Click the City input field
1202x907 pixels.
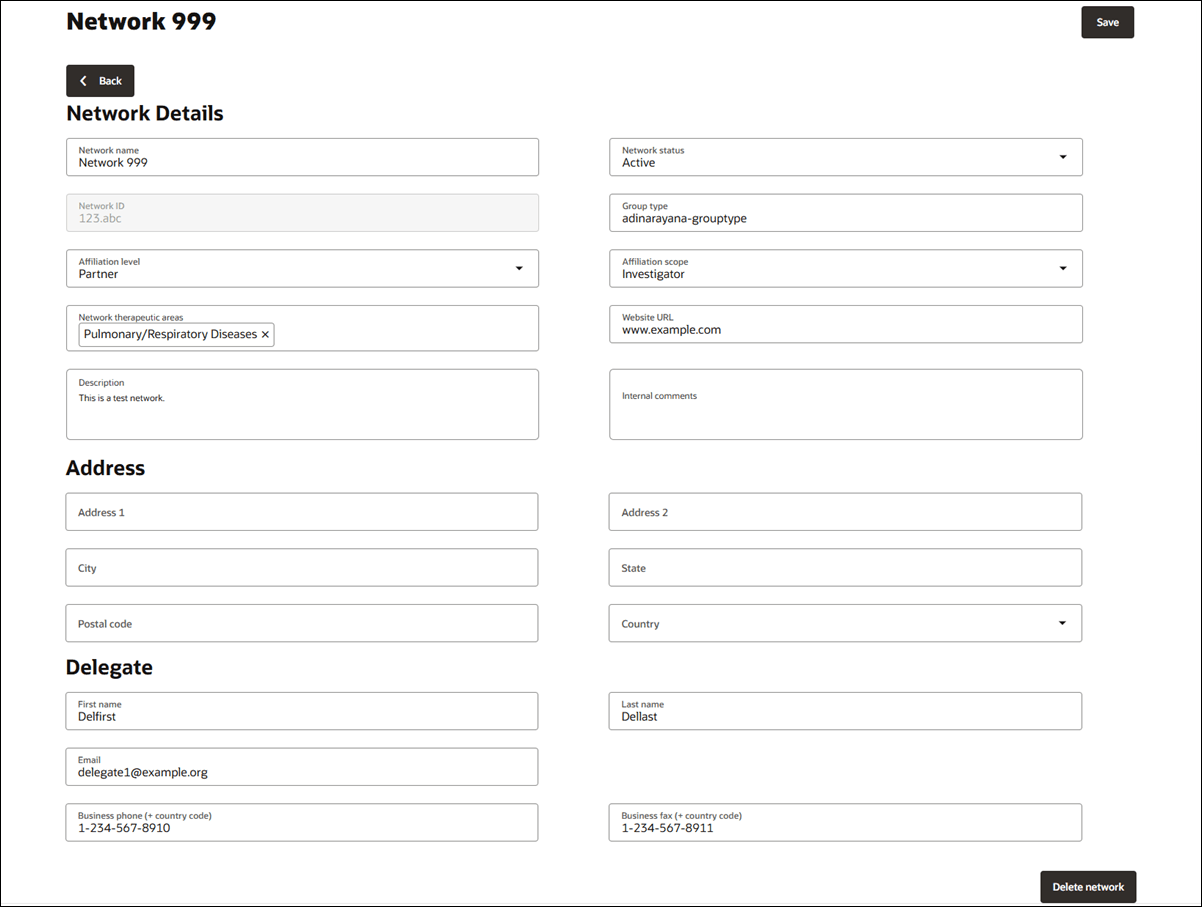(x=300, y=567)
